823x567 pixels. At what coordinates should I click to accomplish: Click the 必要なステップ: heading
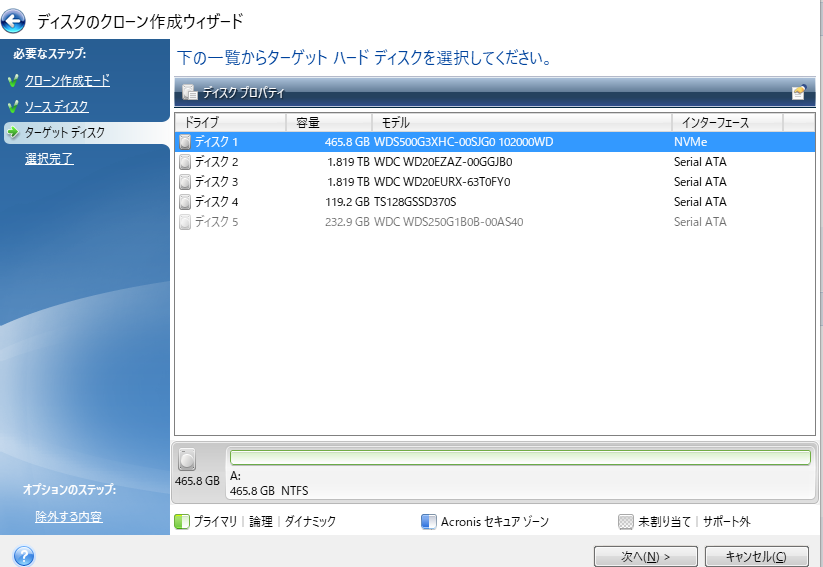point(50,54)
